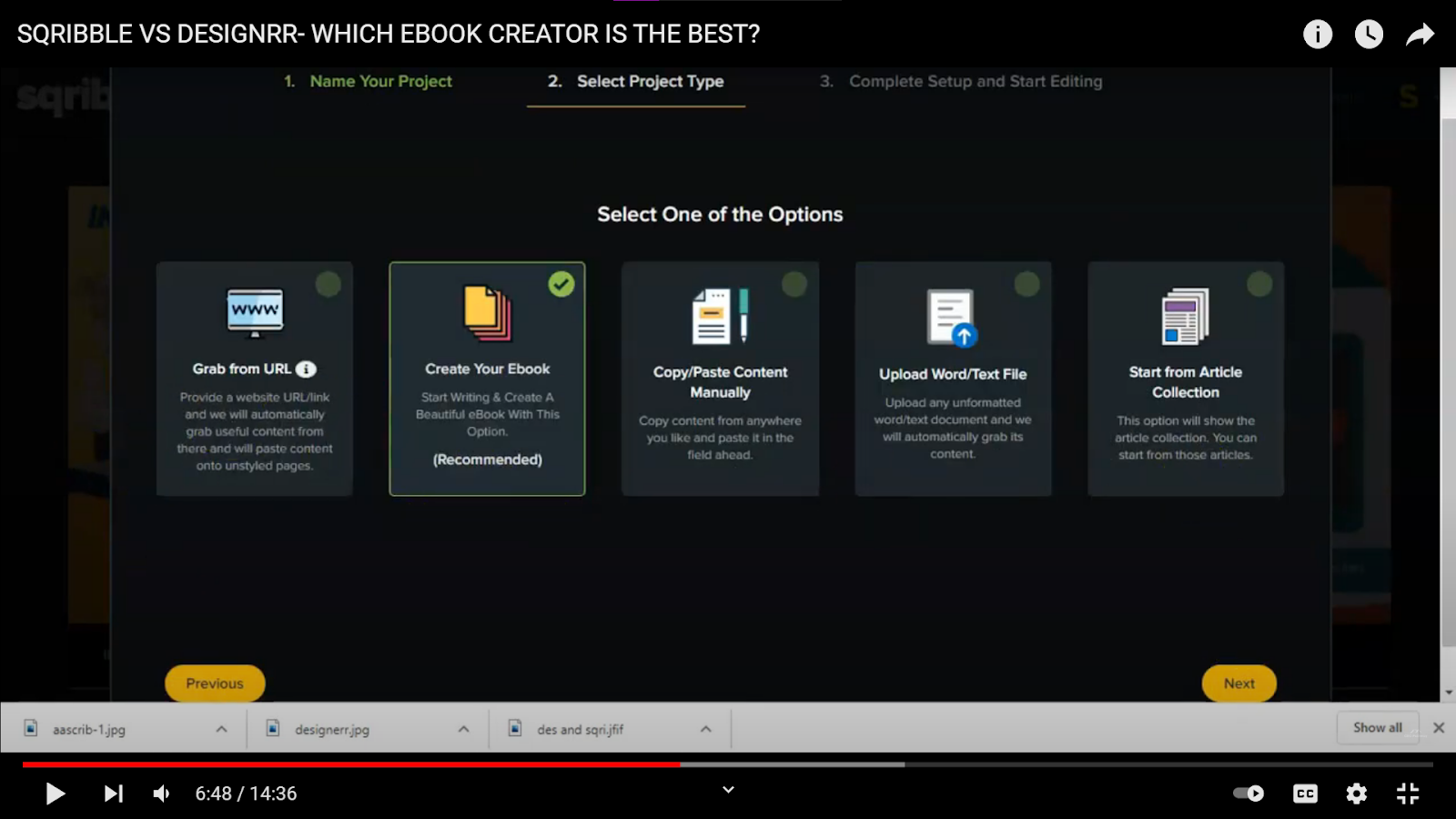The height and width of the screenshot is (819, 1456).
Task: Exit full screen mode
Action: tap(1408, 794)
